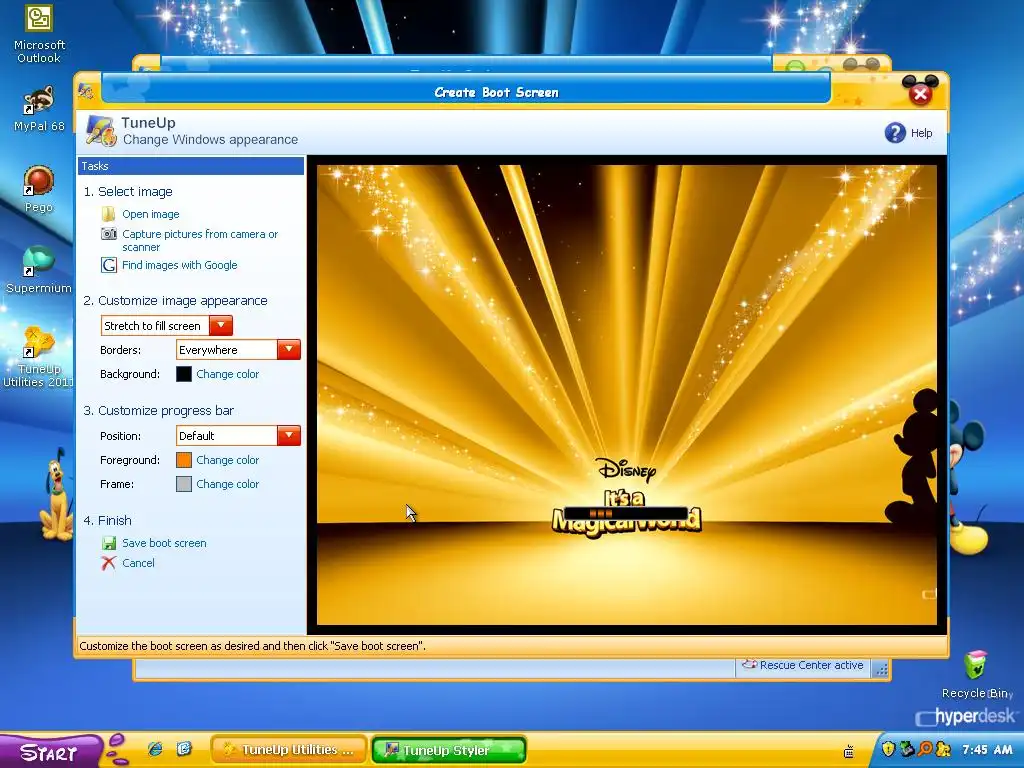Image resolution: width=1024 pixels, height=768 pixels.
Task: Click the blue Help question mark icon
Action: [895, 133]
